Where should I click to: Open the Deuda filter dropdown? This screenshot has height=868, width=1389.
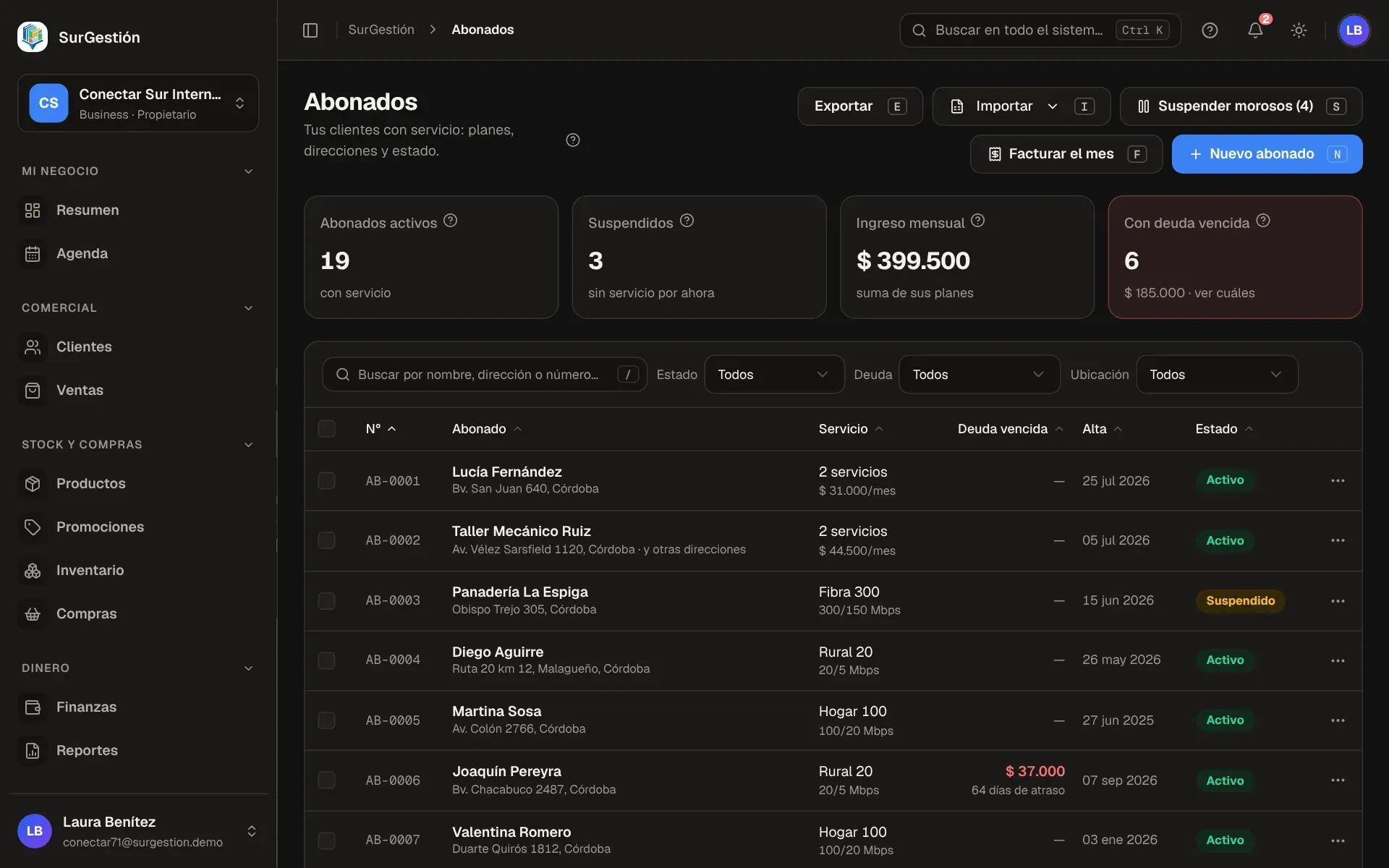[x=980, y=375]
